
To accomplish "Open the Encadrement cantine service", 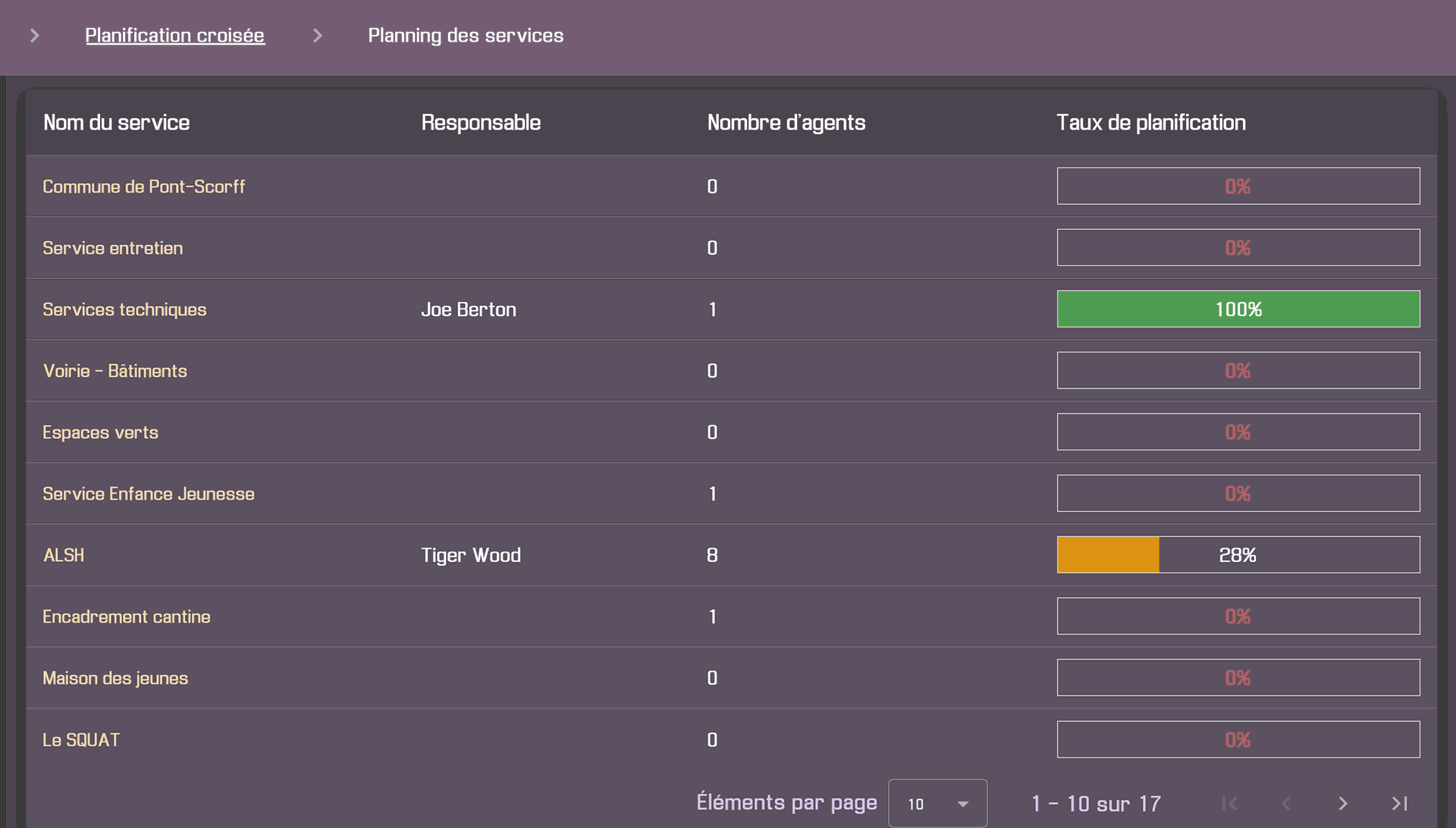I will (126, 616).
